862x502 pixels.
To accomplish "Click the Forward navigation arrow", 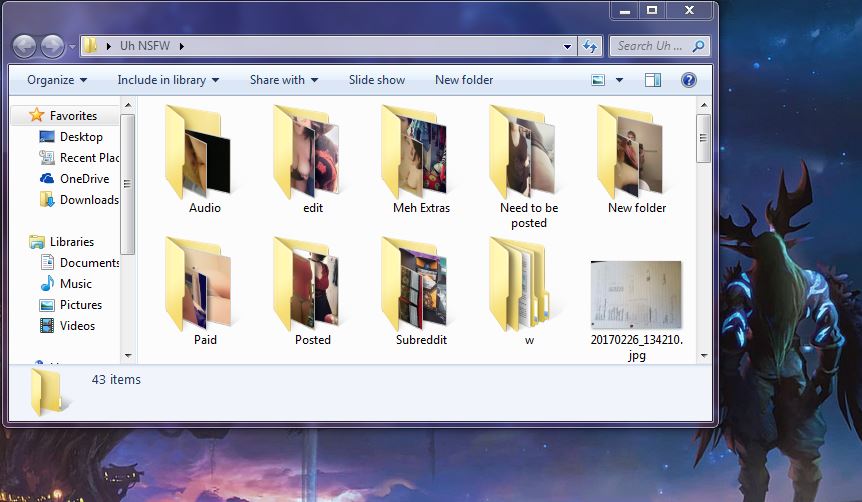I will coord(53,46).
